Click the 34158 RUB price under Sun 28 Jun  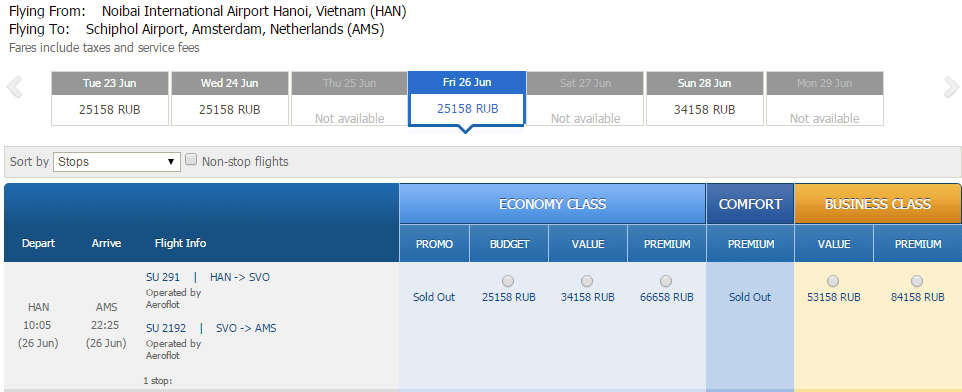point(704,110)
